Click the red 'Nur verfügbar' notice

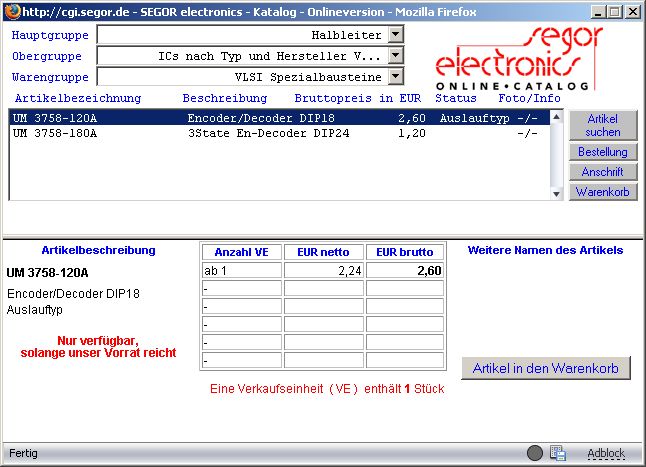(98, 347)
